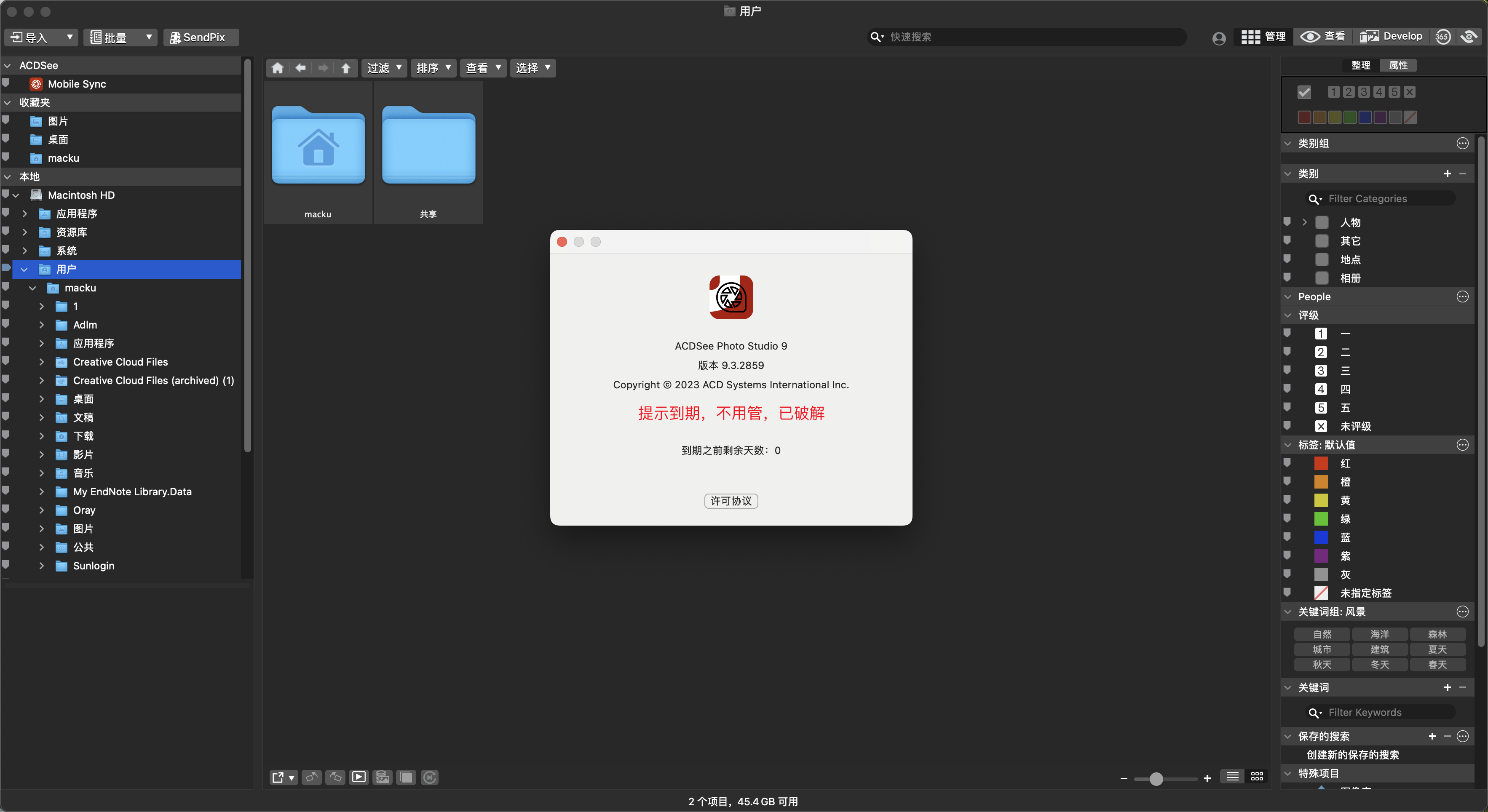Expand the 应用程序 folder under Macintosh HD
This screenshot has width=1488, height=812.
(x=24, y=214)
